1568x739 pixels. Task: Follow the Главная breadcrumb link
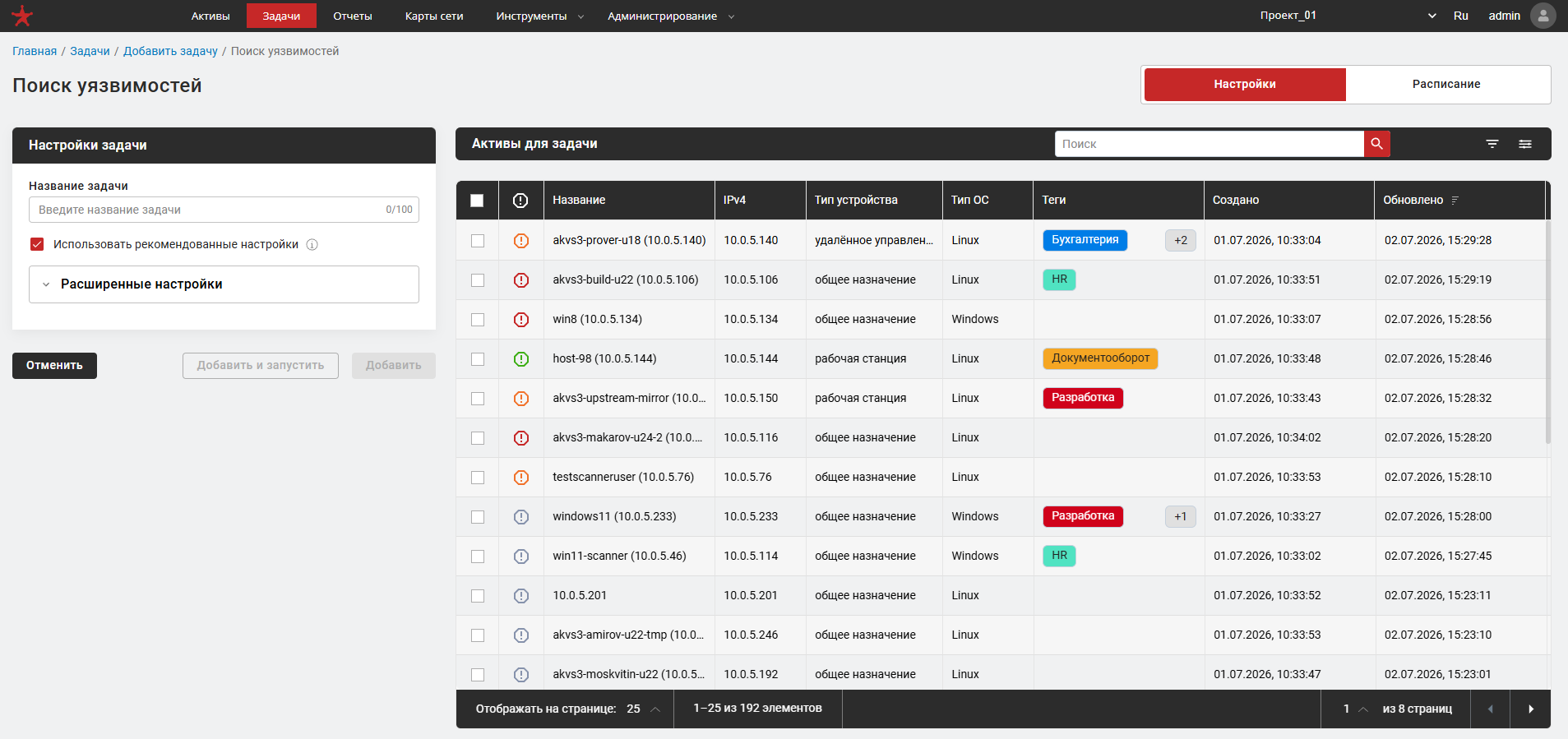35,51
